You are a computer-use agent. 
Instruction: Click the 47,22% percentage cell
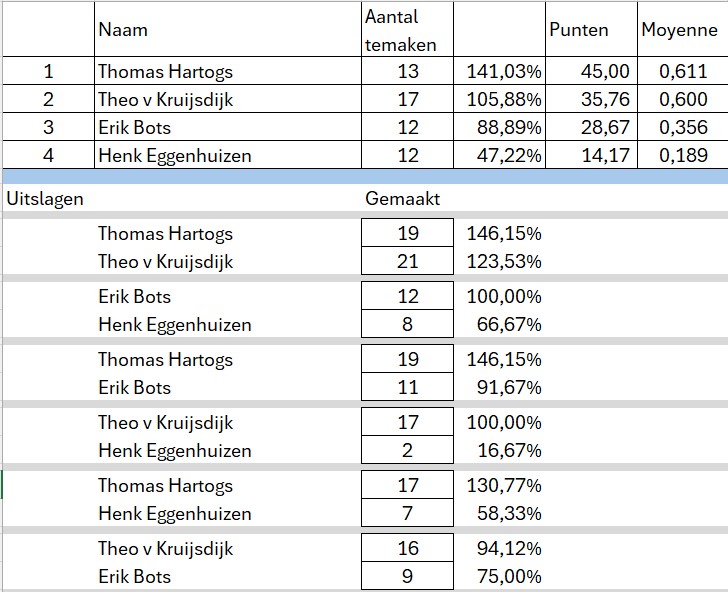pyautogui.click(x=499, y=155)
